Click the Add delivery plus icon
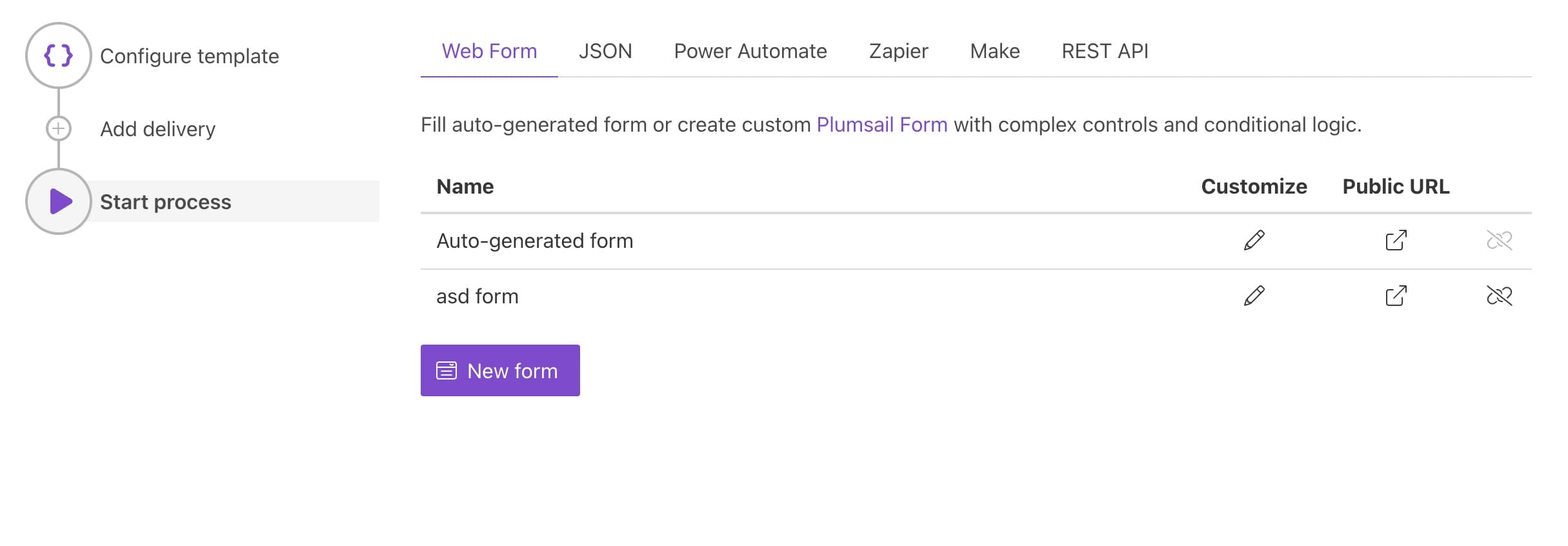The image size is (1568, 546). click(x=59, y=128)
